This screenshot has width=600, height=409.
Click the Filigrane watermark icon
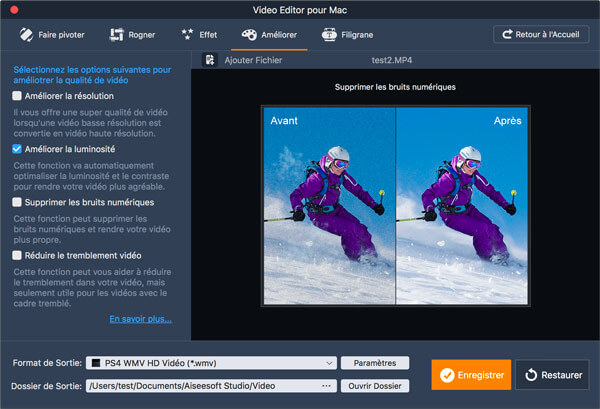coord(329,35)
